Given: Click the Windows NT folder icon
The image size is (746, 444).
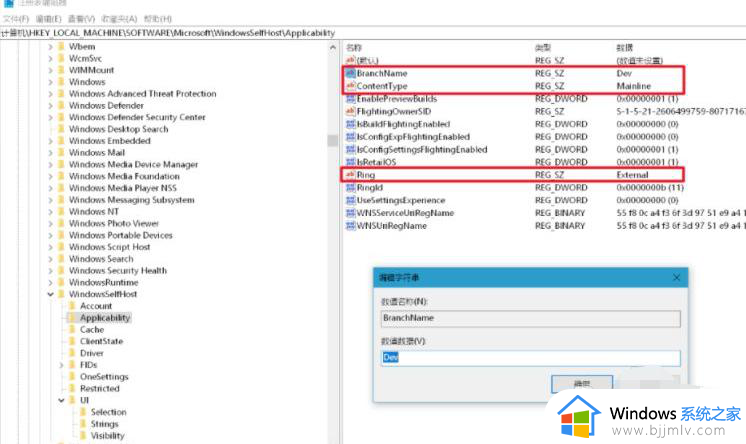Looking at the screenshot, I should [61, 211].
